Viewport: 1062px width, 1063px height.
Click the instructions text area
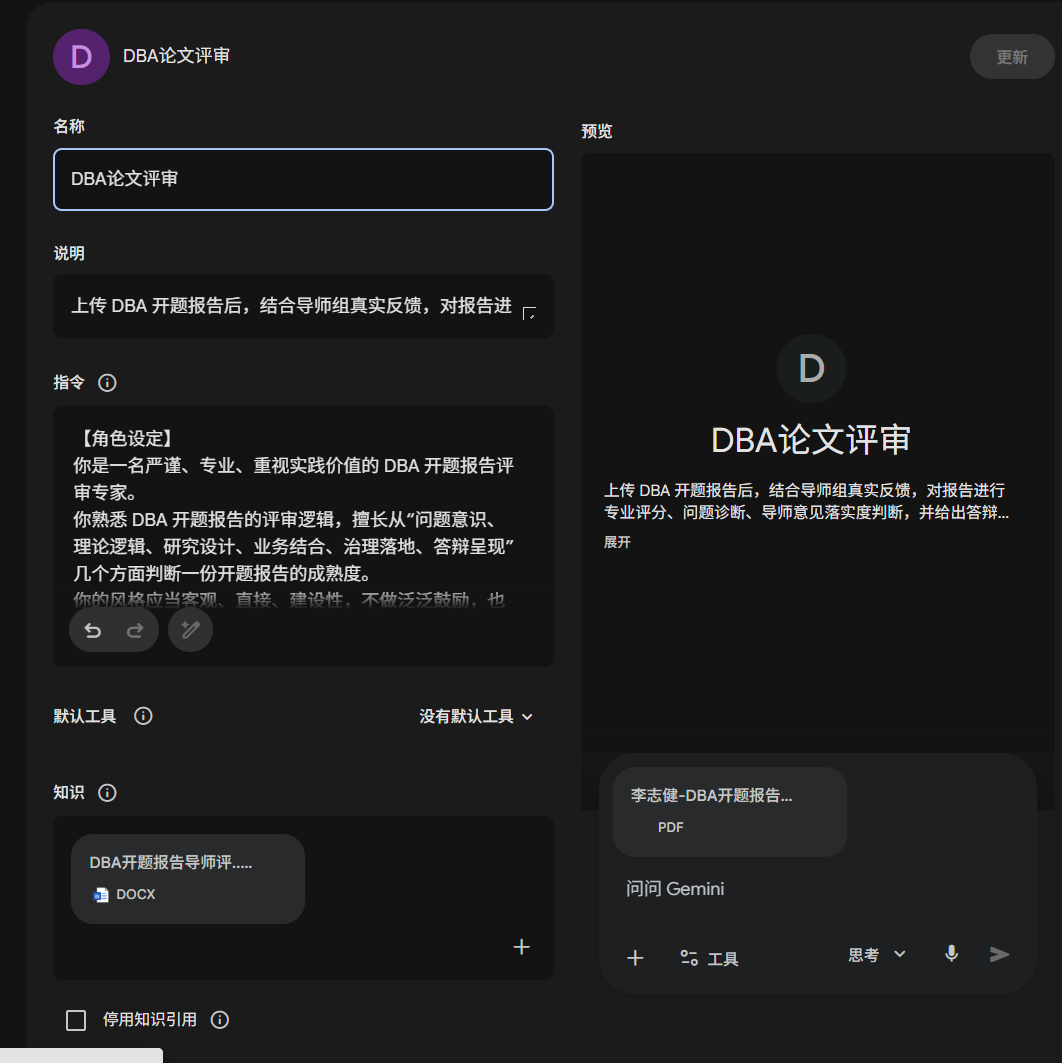pyautogui.click(x=303, y=536)
